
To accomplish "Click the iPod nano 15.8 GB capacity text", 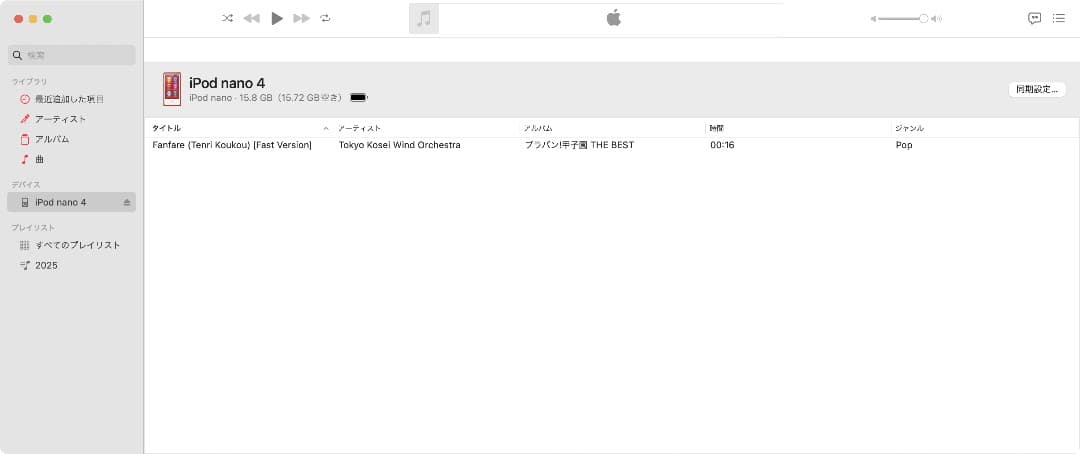I will [x=266, y=98].
